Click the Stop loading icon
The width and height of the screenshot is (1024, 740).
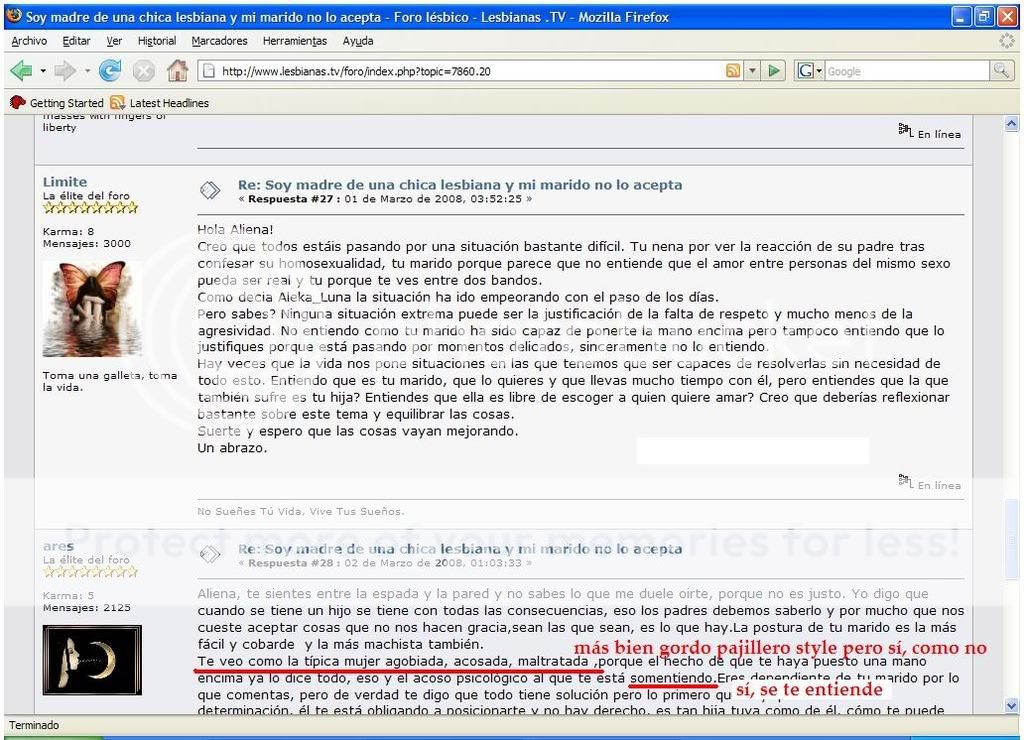(x=144, y=71)
